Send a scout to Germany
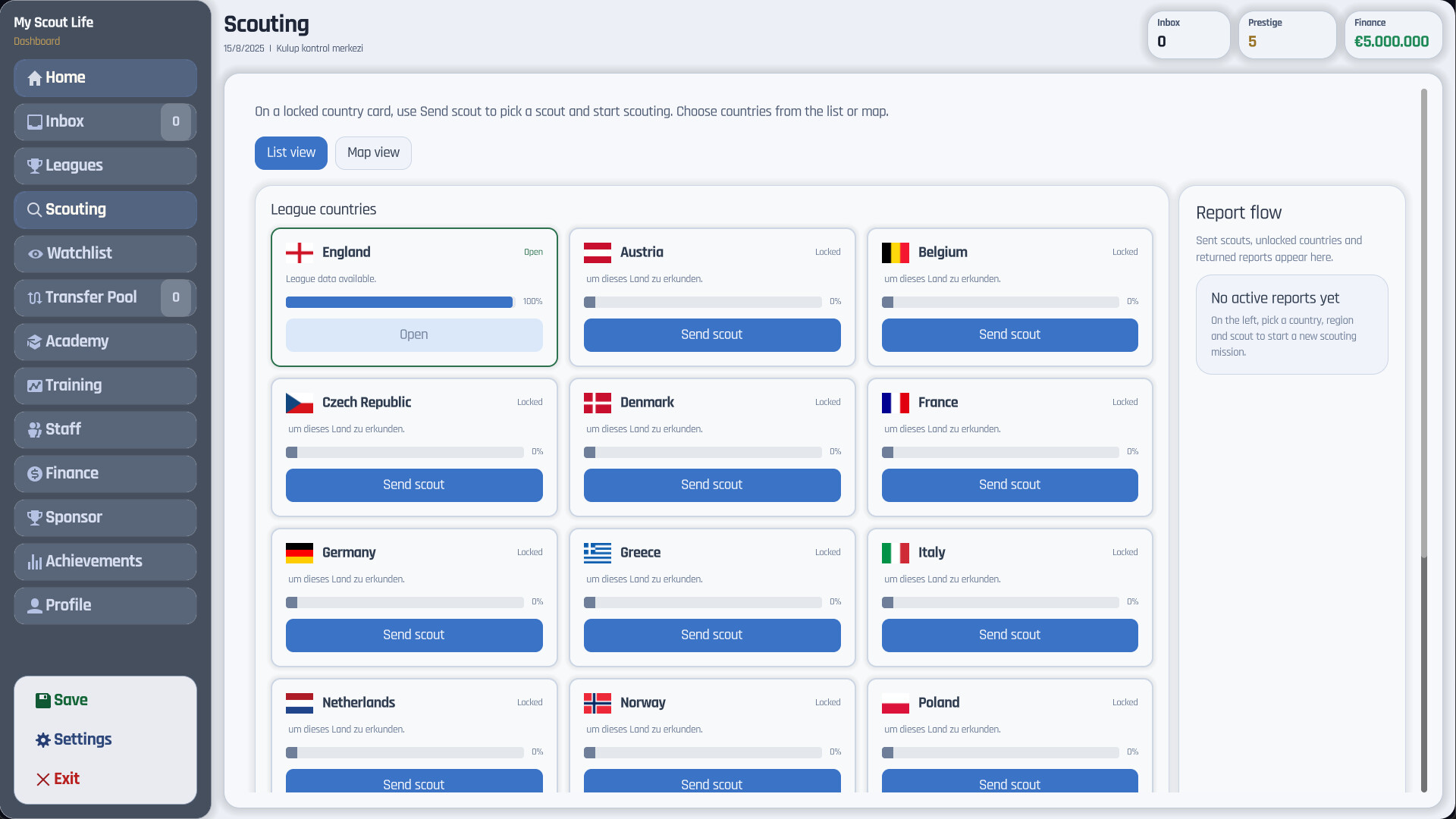The height and width of the screenshot is (819, 1456). pos(414,635)
